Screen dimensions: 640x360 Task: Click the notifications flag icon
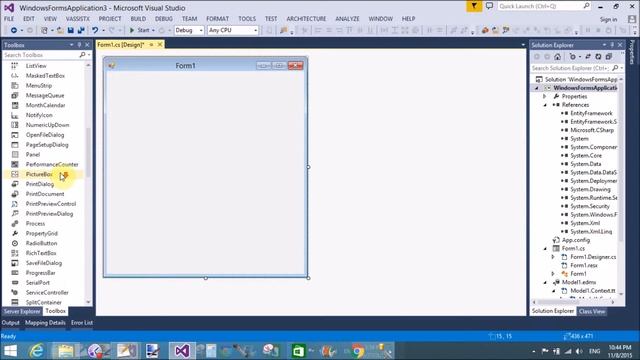point(474,6)
